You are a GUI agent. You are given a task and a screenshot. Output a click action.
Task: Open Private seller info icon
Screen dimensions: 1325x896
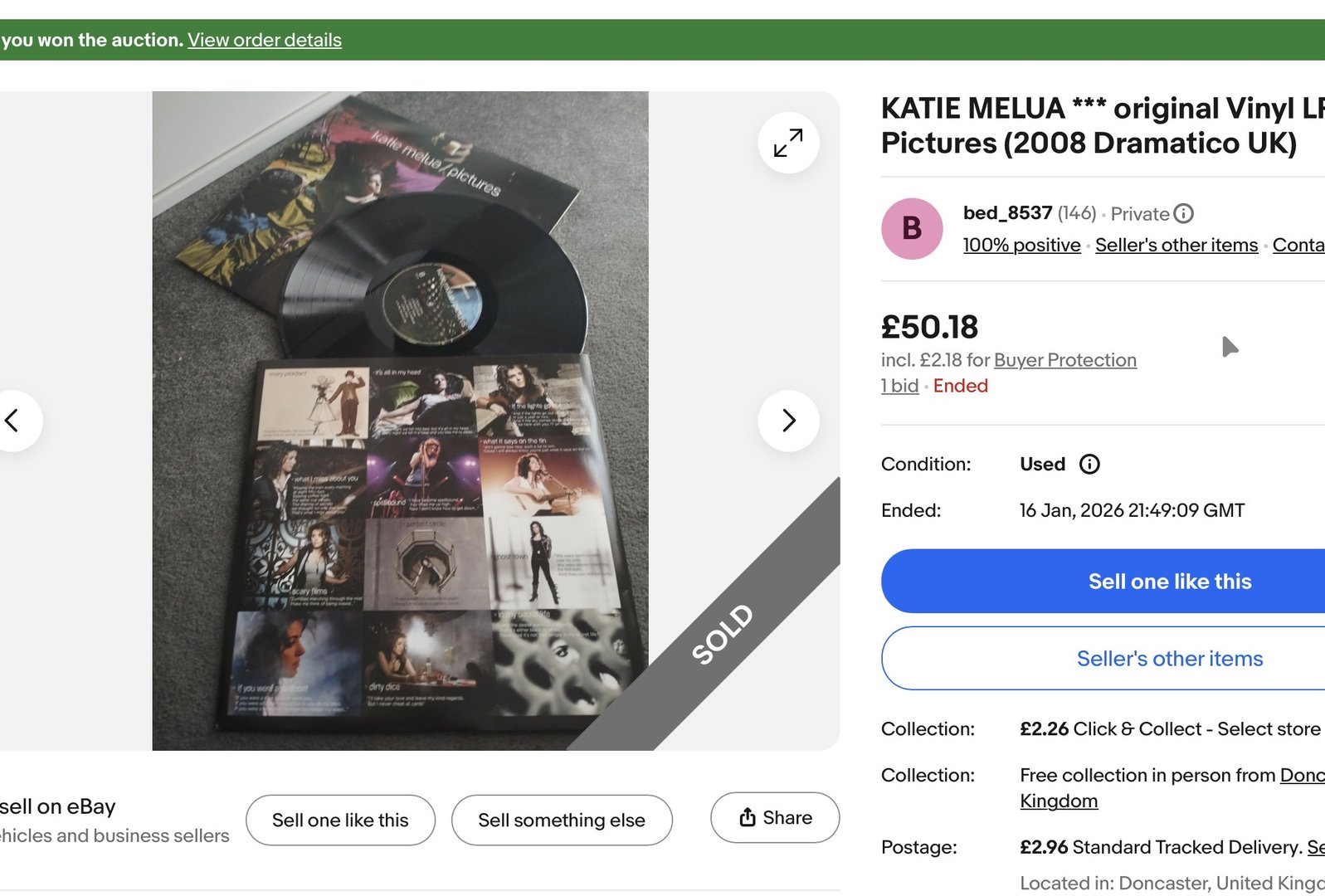[x=1184, y=214]
